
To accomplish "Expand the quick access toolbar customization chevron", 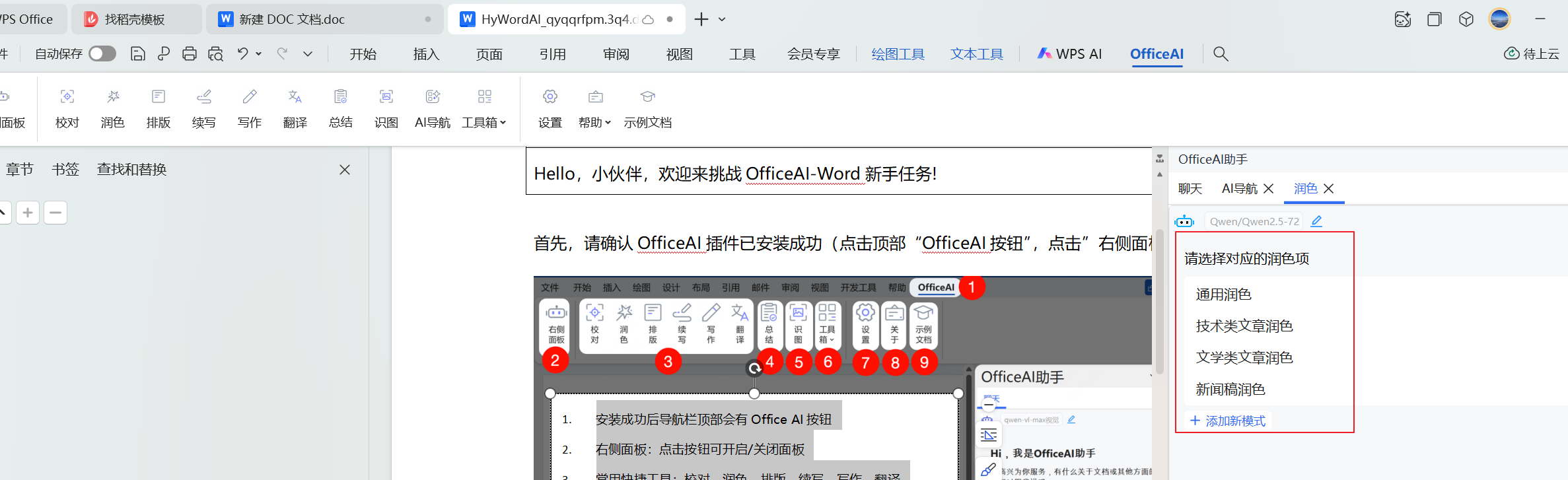I will point(308,53).
